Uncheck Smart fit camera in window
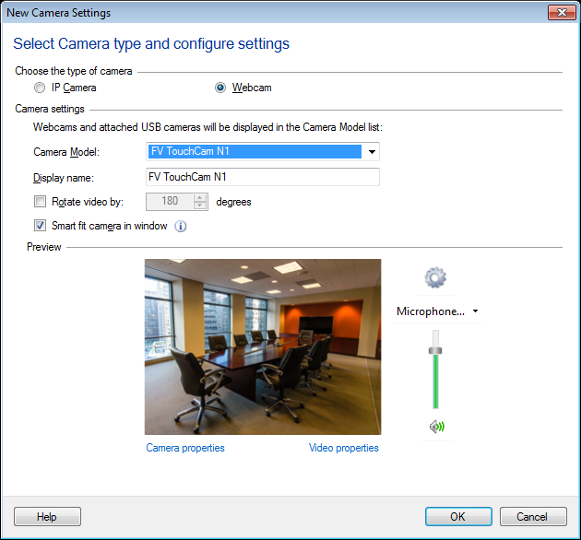 [40, 225]
